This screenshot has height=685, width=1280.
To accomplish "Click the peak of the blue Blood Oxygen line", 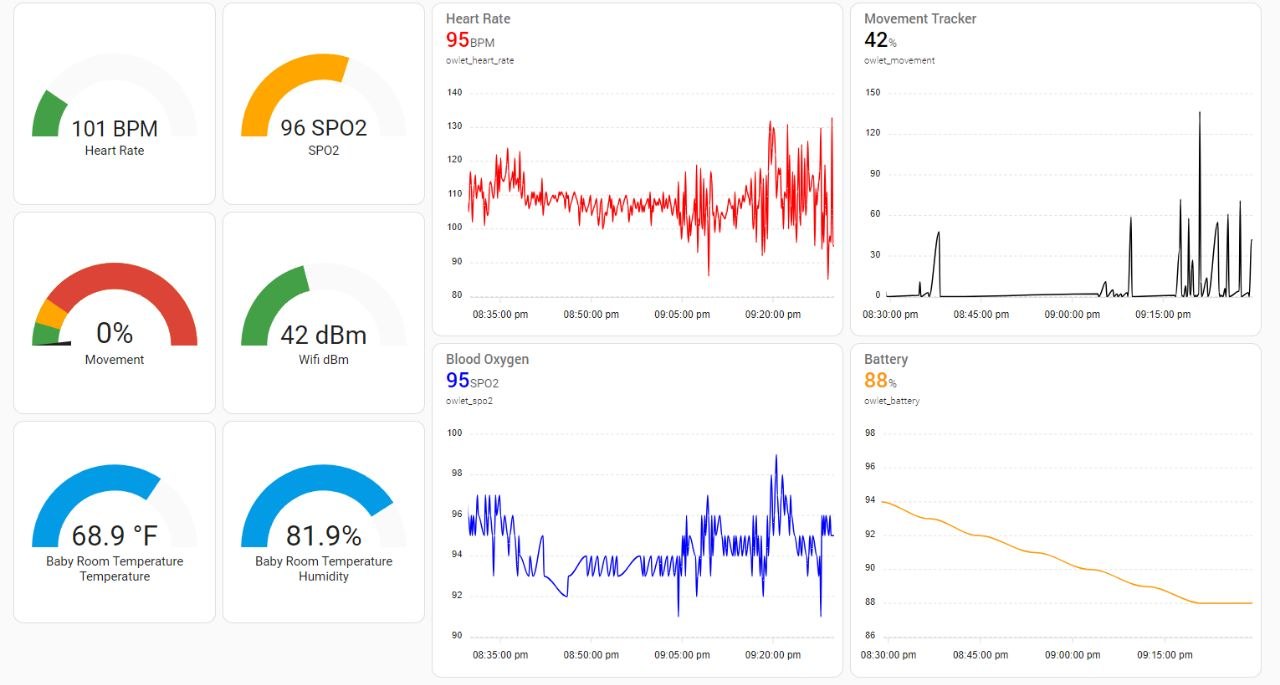I will point(776,454).
